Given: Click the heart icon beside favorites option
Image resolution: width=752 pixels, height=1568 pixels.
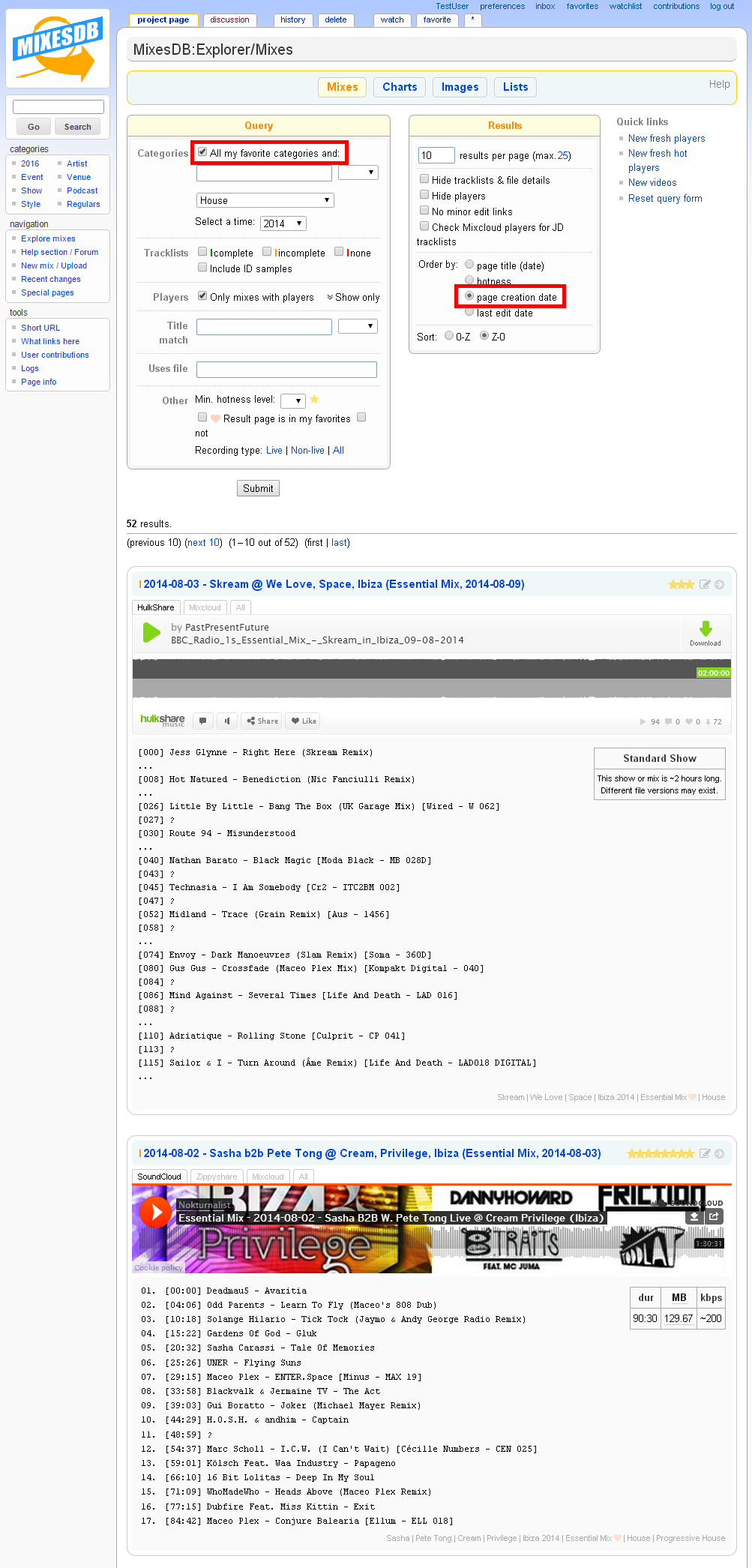Looking at the screenshot, I should (215, 418).
